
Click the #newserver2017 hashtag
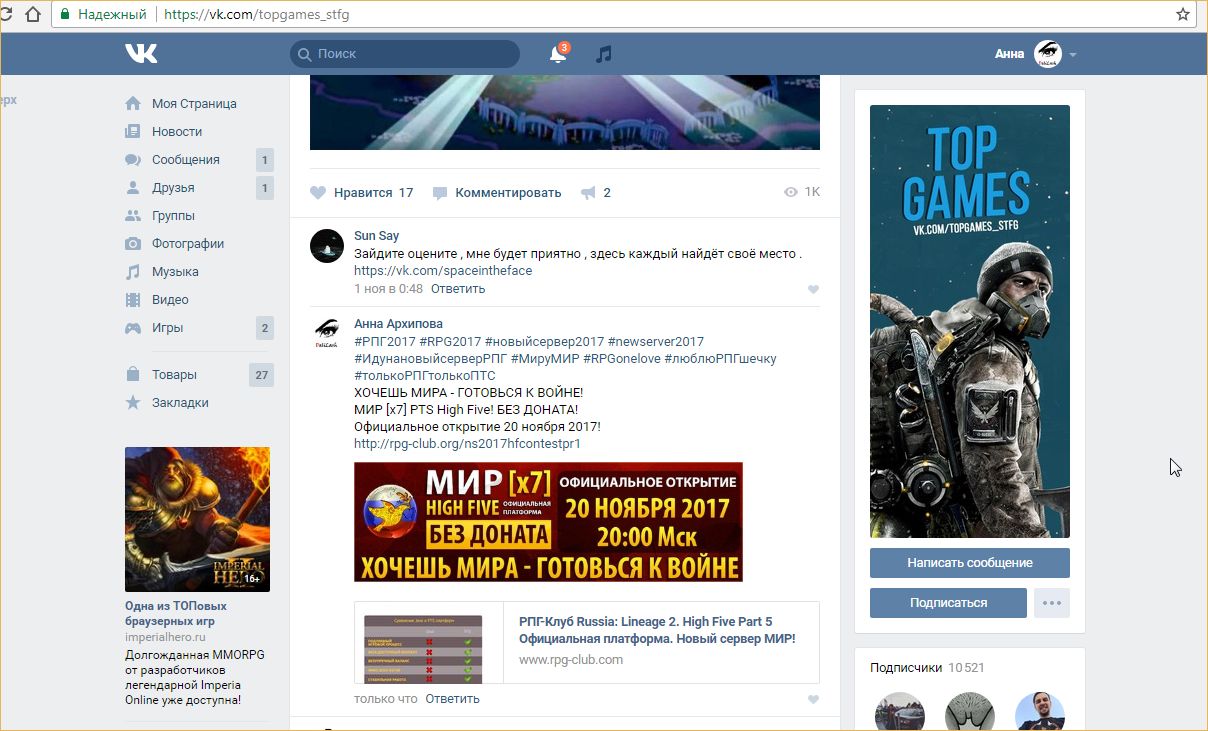pyautogui.click(x=655, y=341)
